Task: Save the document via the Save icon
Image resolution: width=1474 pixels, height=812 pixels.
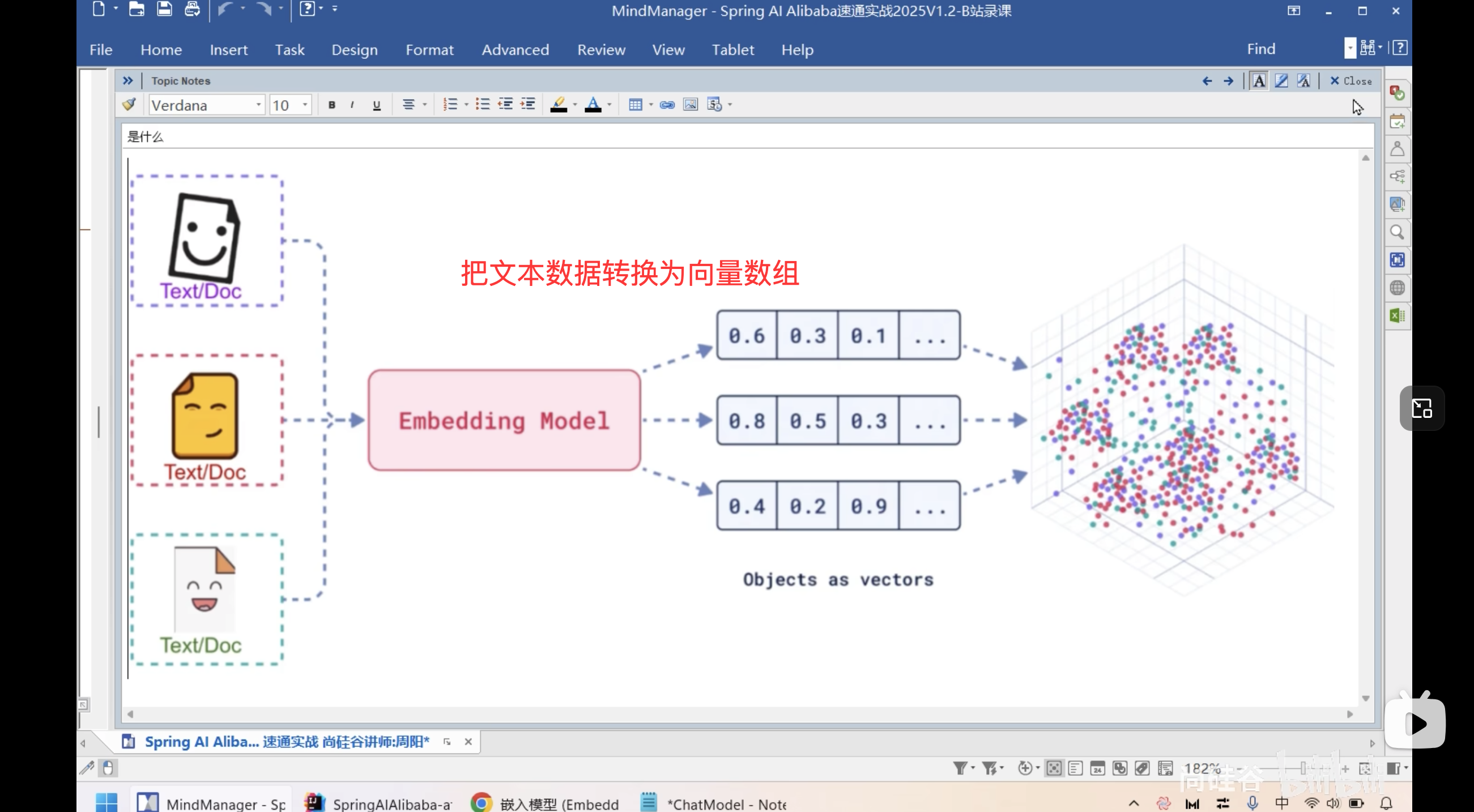Action: 164,9
